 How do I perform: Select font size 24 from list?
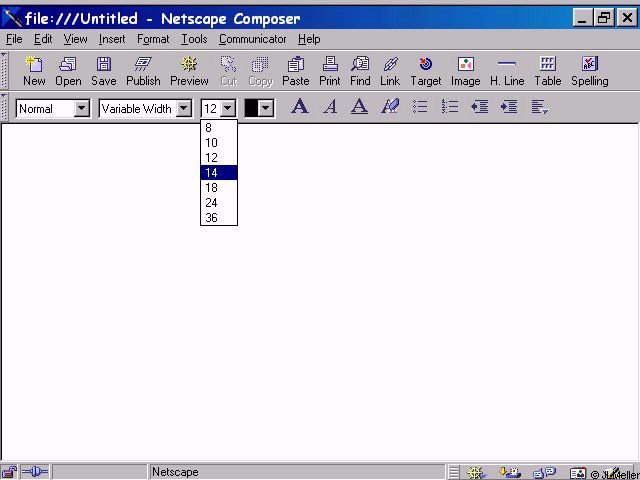[219, 203]
